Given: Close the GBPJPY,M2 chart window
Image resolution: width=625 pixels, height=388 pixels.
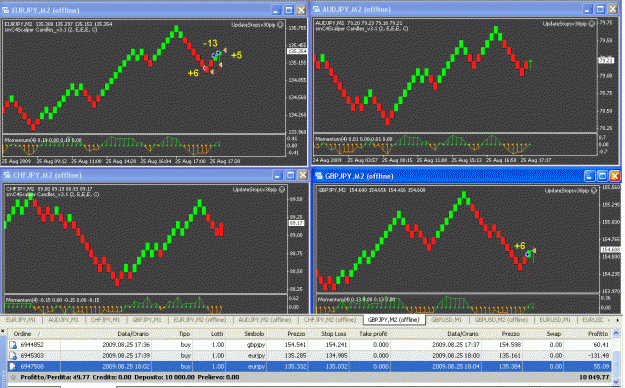Looking at the screenshot, I should [x=615, y=176].
